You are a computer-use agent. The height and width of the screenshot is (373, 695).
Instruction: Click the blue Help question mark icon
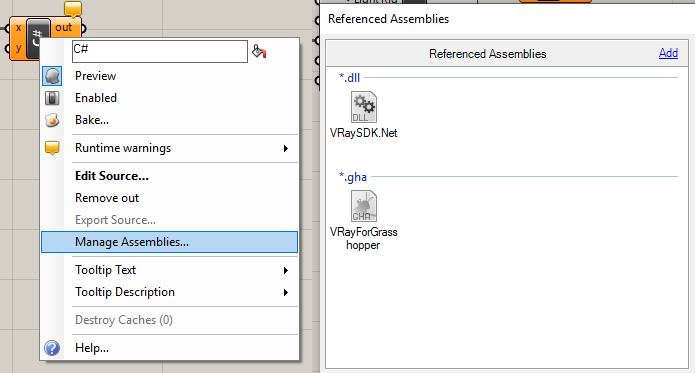click(x=52, y=348)
